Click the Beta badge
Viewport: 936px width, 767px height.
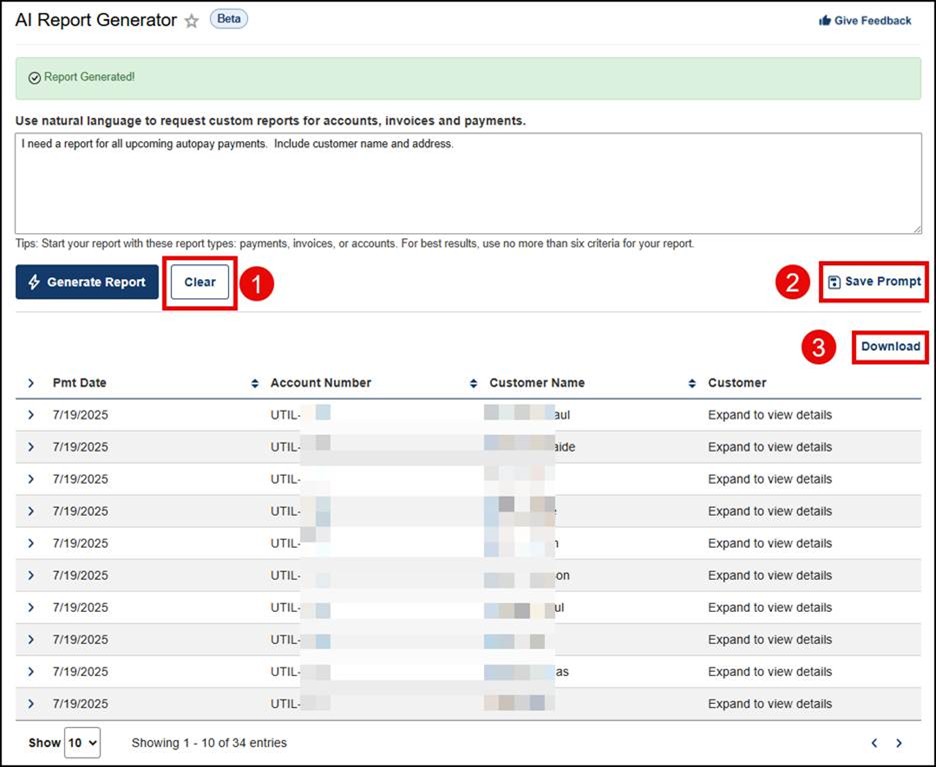pos(229,19)
